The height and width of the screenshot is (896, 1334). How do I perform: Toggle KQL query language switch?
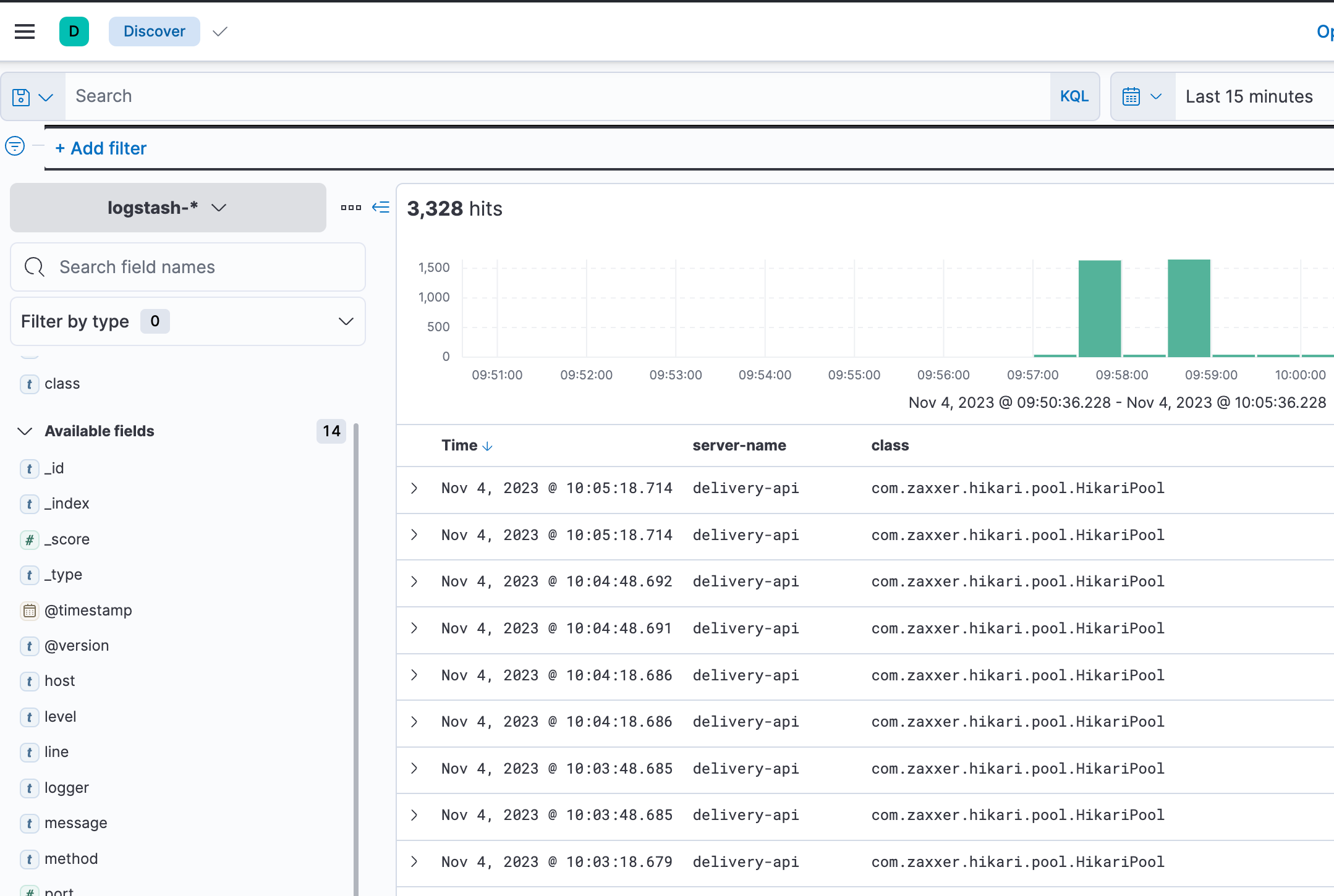pos(1074,96)
